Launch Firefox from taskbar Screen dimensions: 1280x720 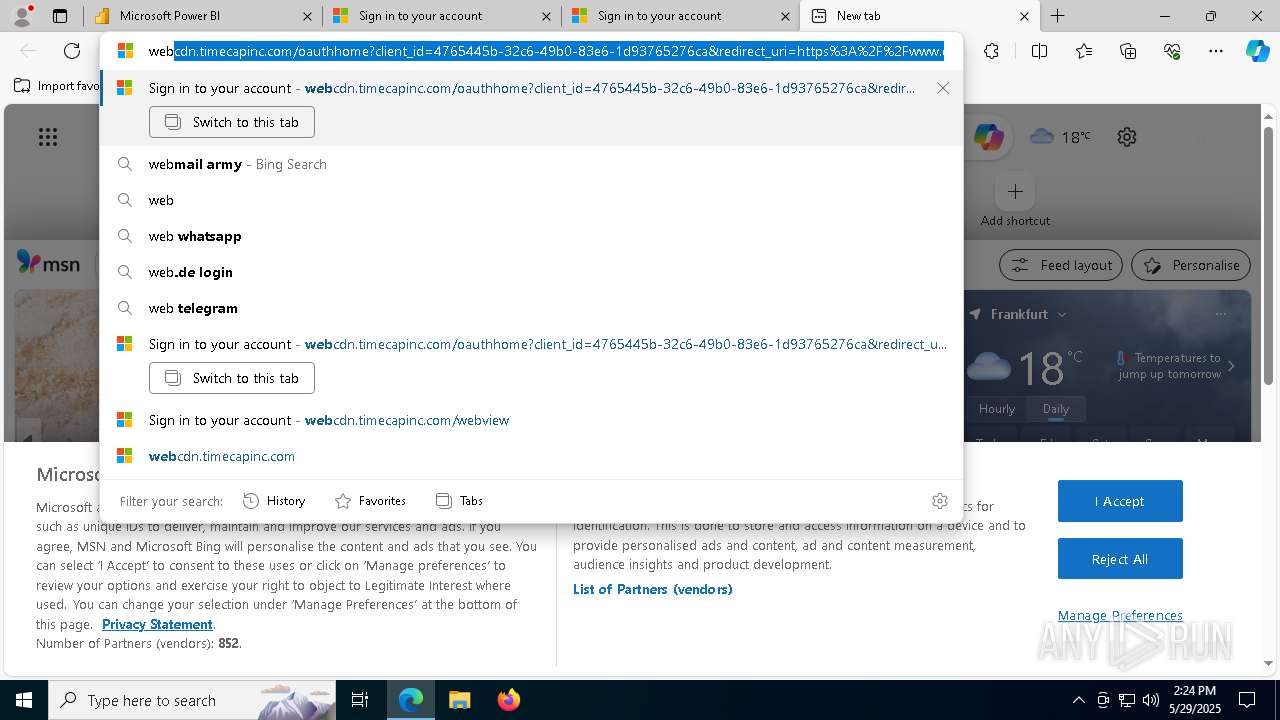tap(508, 700)
